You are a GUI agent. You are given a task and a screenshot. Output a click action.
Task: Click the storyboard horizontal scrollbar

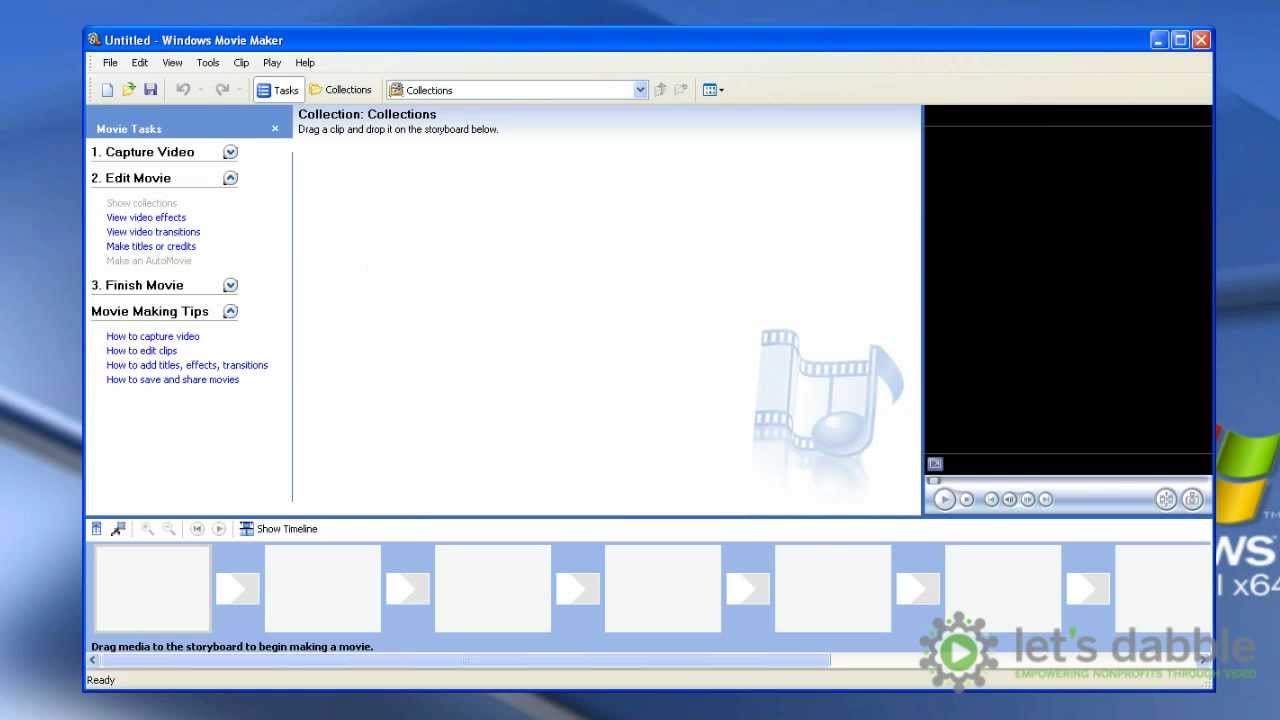(465, 660)
